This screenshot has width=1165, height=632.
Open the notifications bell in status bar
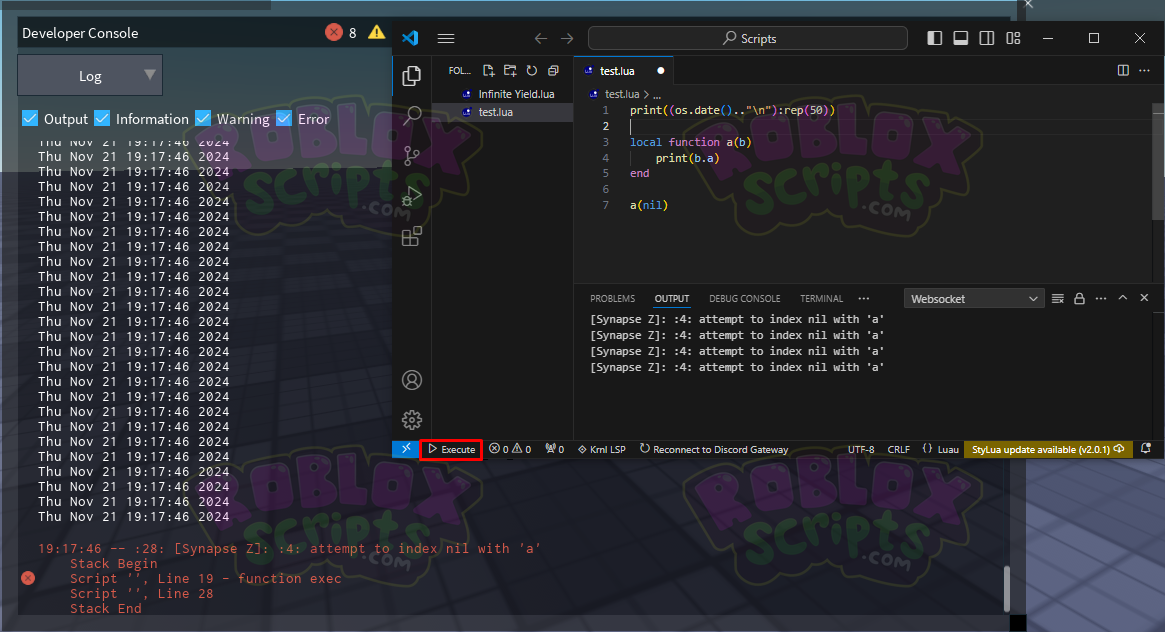(1146, 449)
